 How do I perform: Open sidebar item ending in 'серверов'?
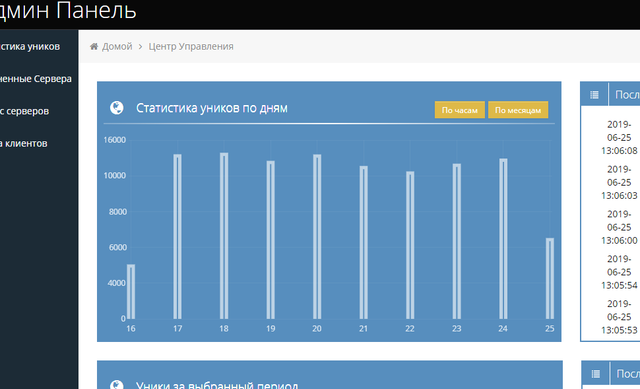(x=24, y=111)
